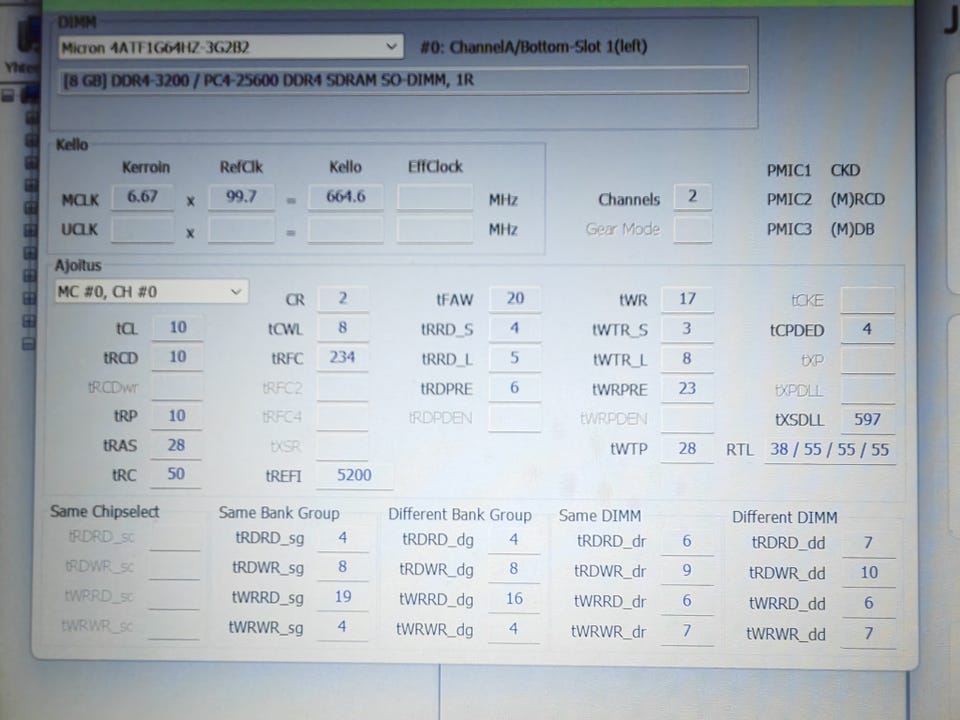The image size is (960, 720).
Task: Click the tWRRD_sg value 19
Action: [343, 597]
